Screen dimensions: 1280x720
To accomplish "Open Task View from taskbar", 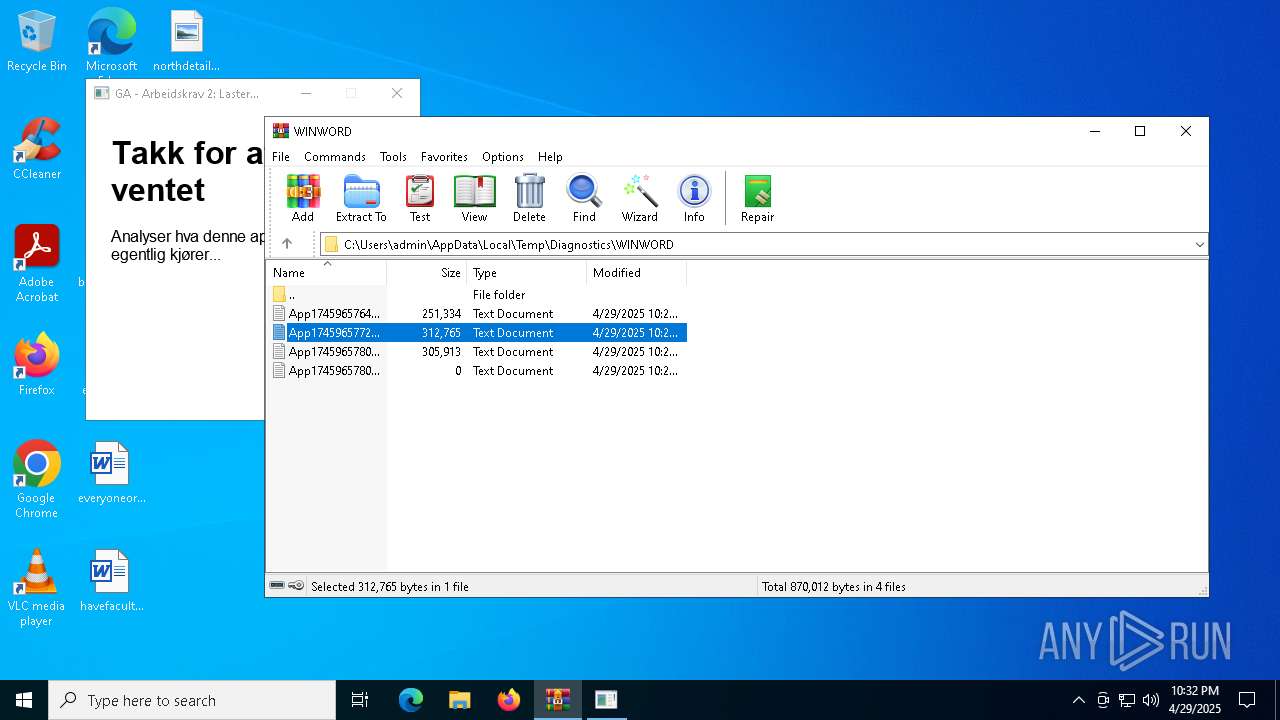I will point(360,700).
